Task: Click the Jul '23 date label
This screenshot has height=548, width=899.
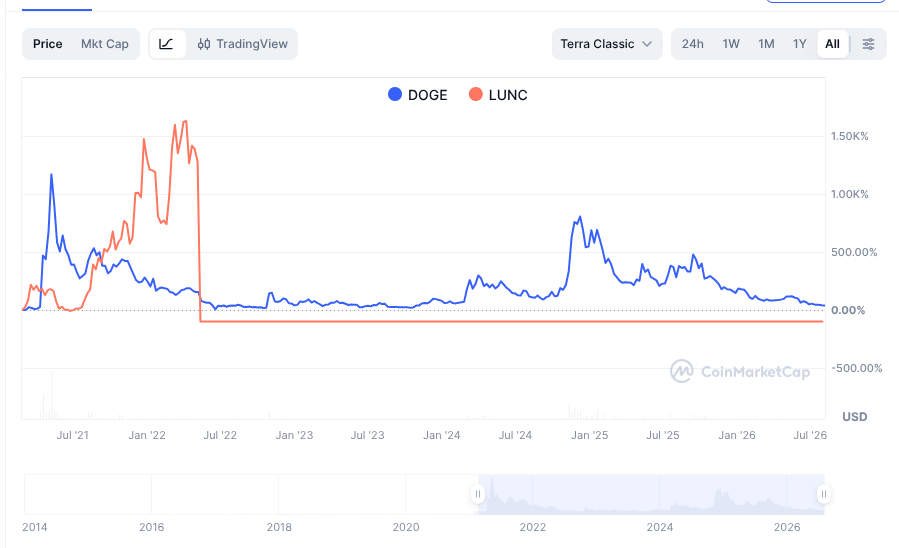Action: pyautogui.click(x=368, y=435)
